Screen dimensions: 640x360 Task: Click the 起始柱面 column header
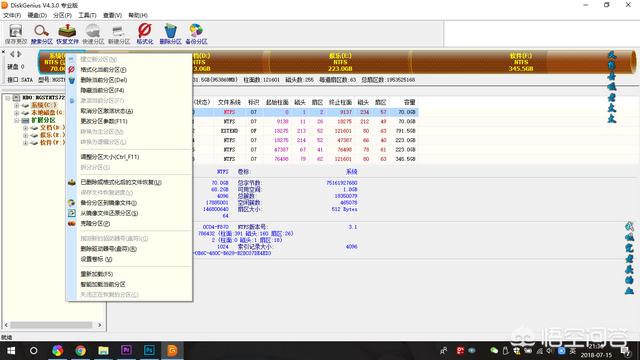pyautogui.click(x=277, y=102)
